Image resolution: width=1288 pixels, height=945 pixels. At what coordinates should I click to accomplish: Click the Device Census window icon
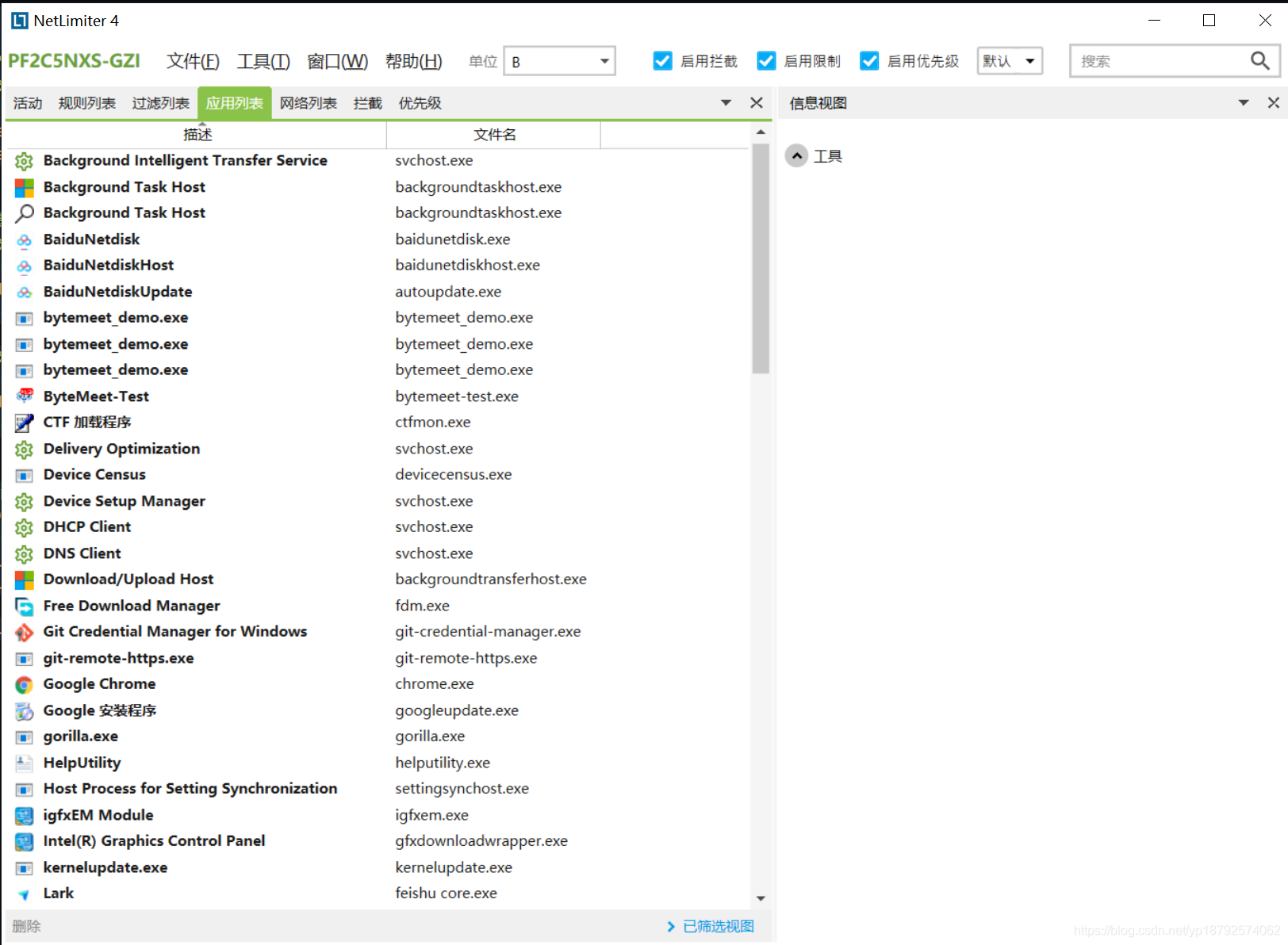point(25,476)
